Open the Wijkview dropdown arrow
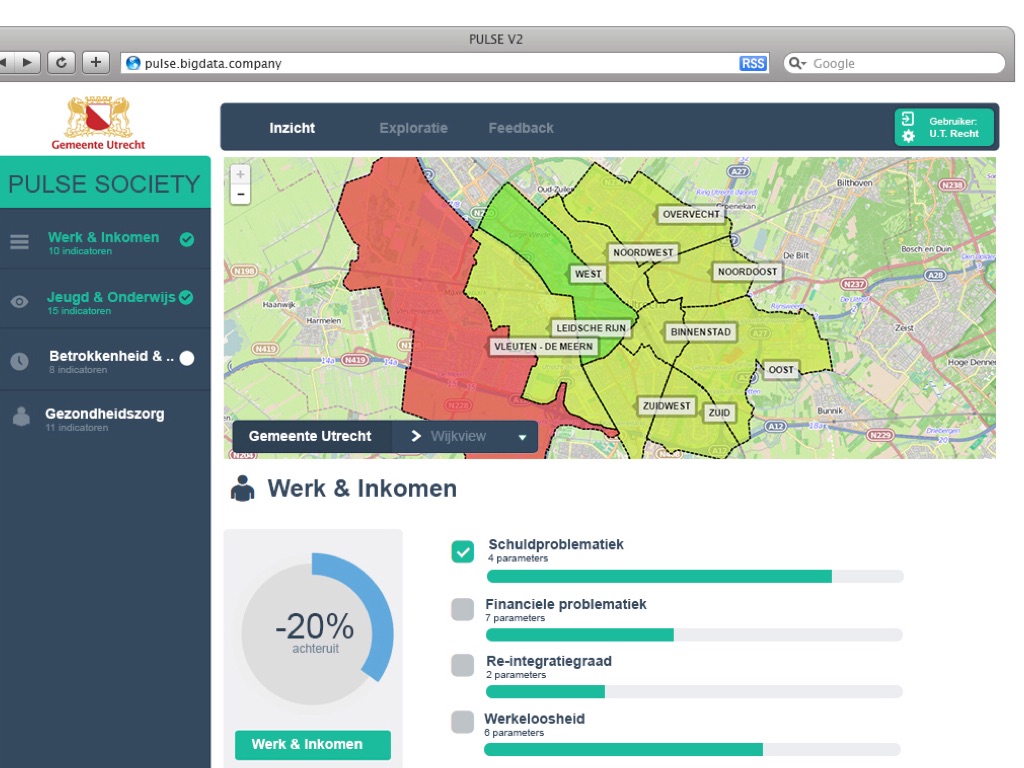Image resolution: width=1024 pixels, height=768 pixels. (522, 437)
